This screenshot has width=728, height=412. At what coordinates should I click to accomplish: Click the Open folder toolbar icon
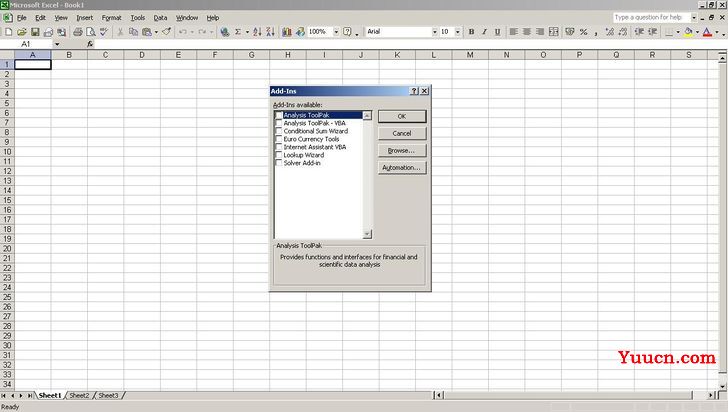pyautogui.click(x=22, y=32)
